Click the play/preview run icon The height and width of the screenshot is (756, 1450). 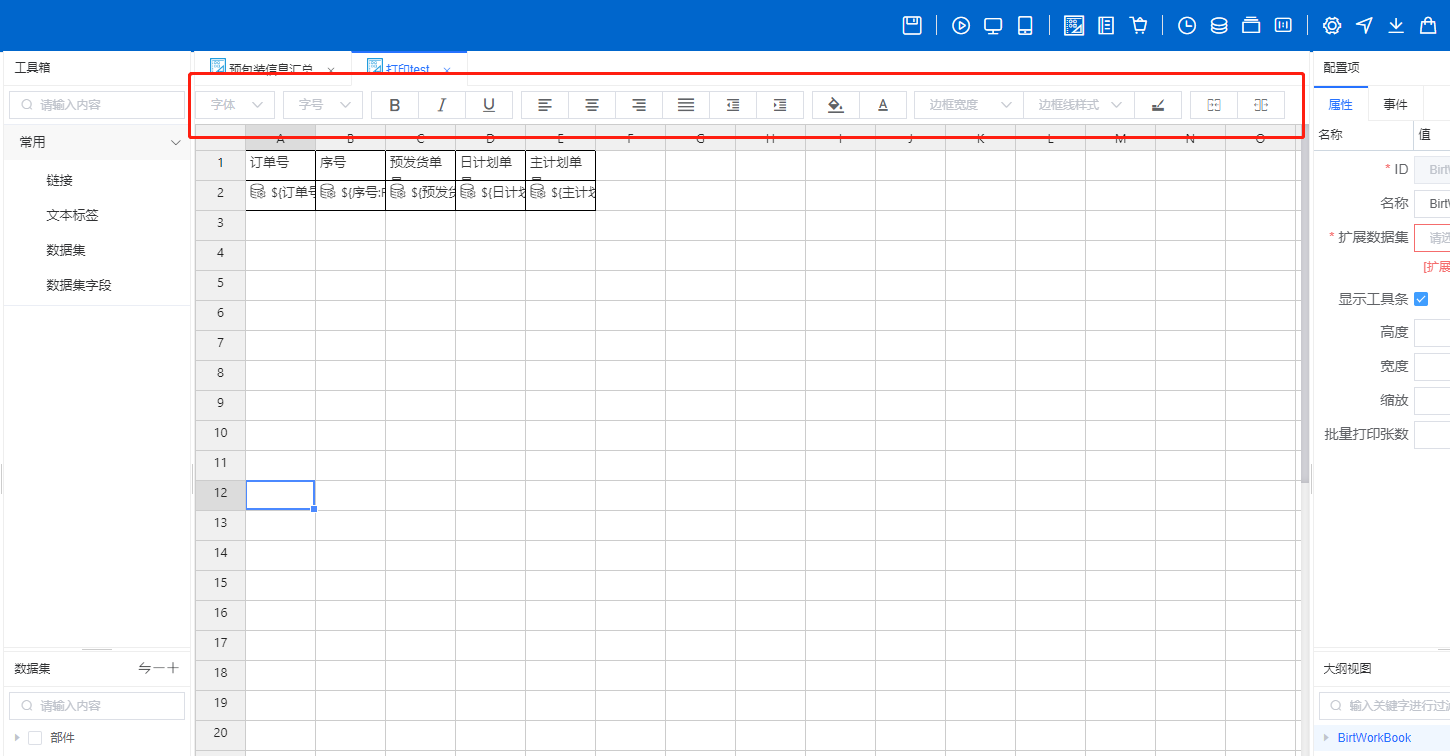pyautogui.click(x=961, y=26)
